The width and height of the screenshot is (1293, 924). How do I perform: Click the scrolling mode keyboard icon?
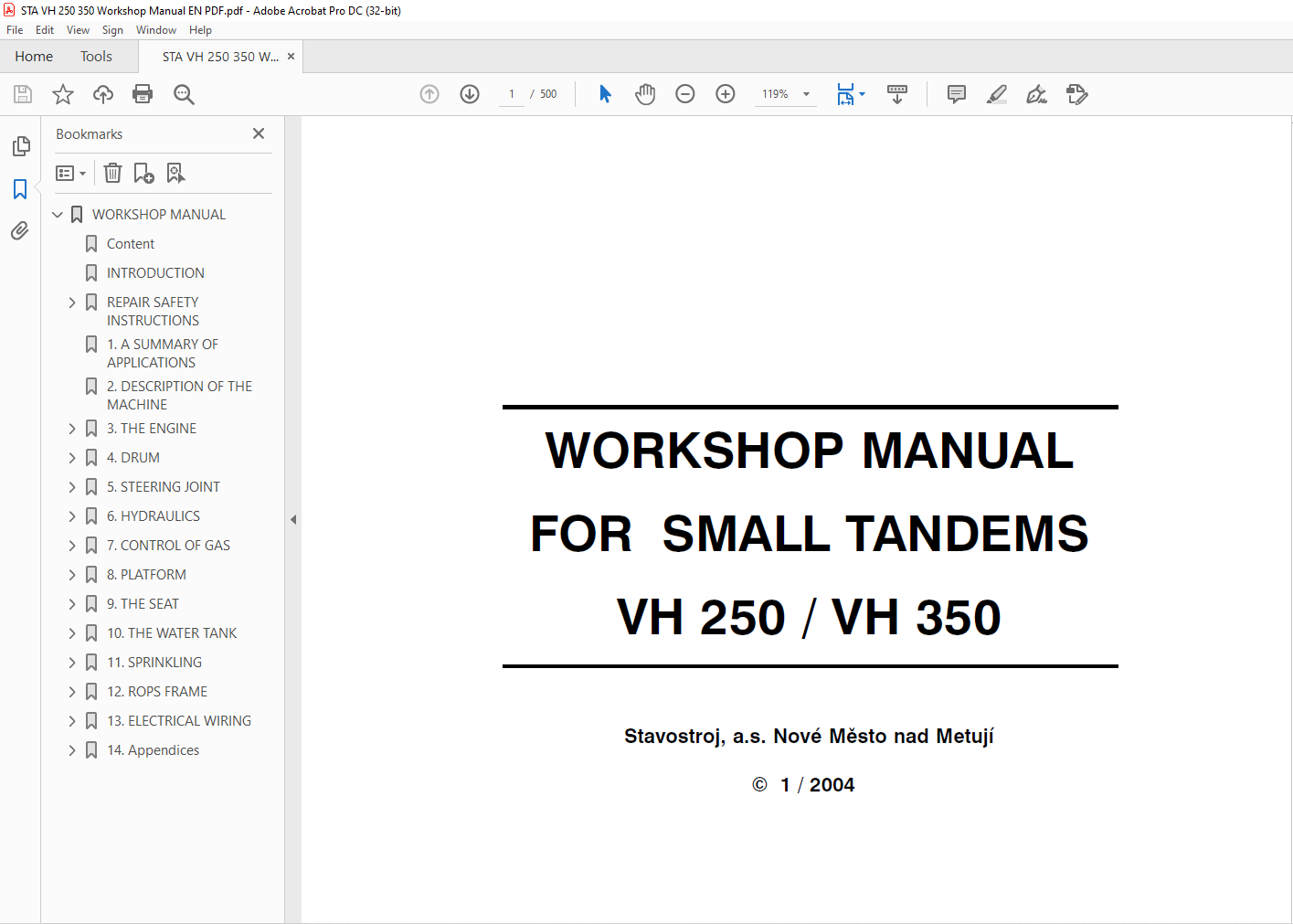pos(897,94)
